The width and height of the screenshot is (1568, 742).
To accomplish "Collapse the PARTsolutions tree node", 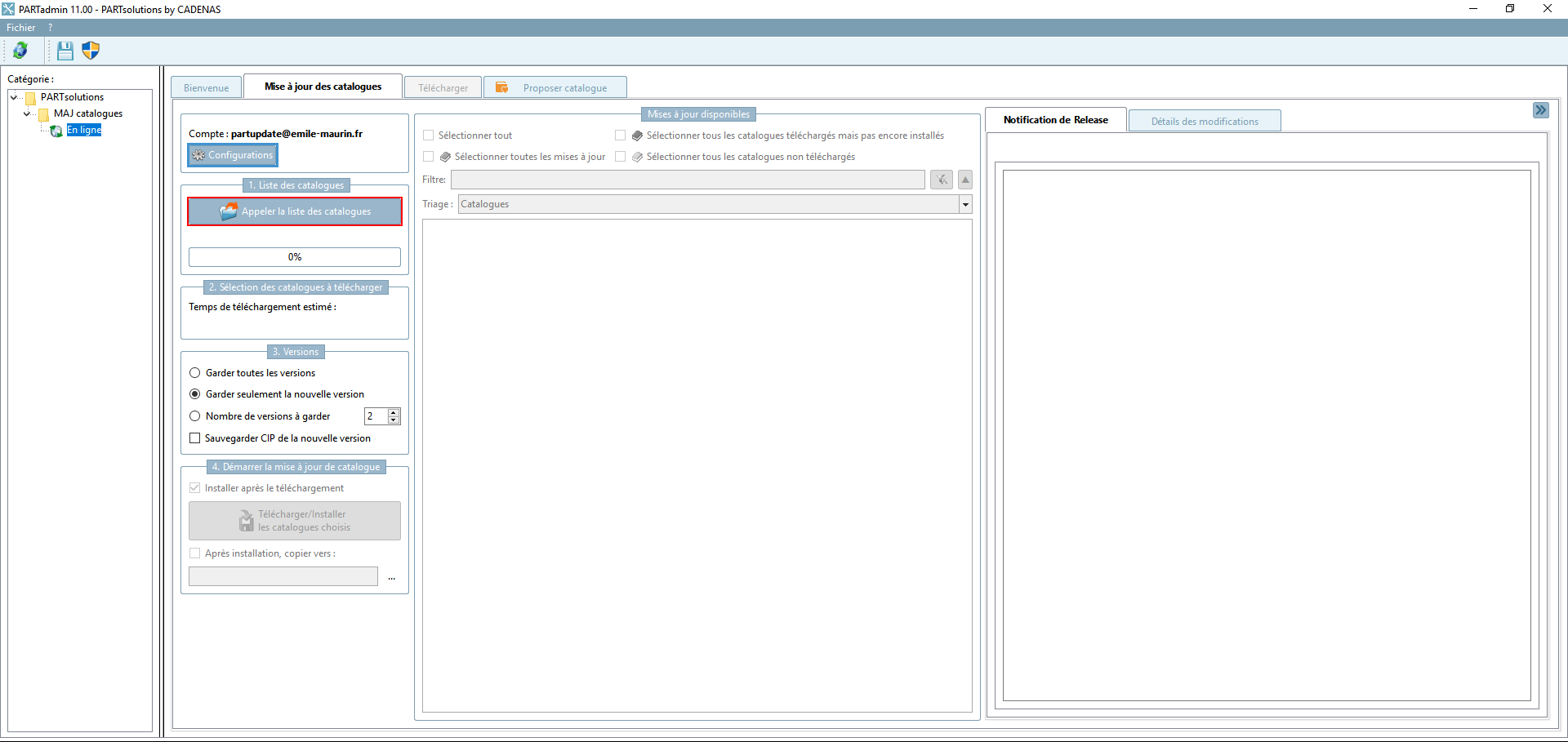I will click(x=14, y=97).
